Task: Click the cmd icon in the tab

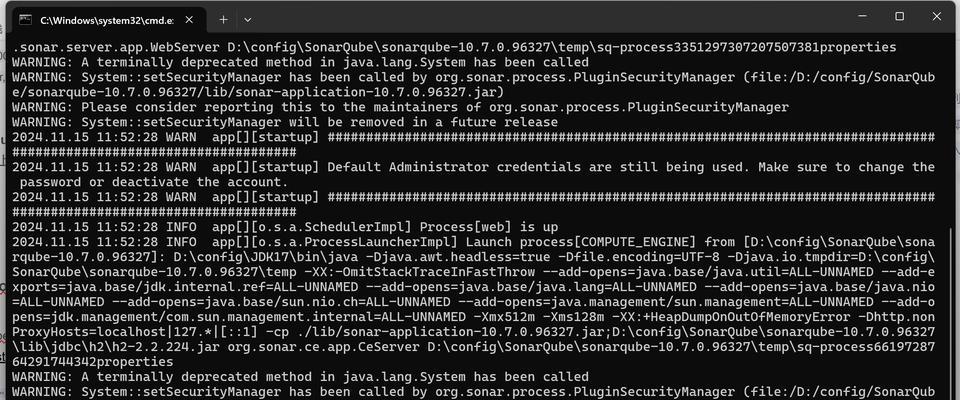Action: pyautogui.click(x=26, y=20)
